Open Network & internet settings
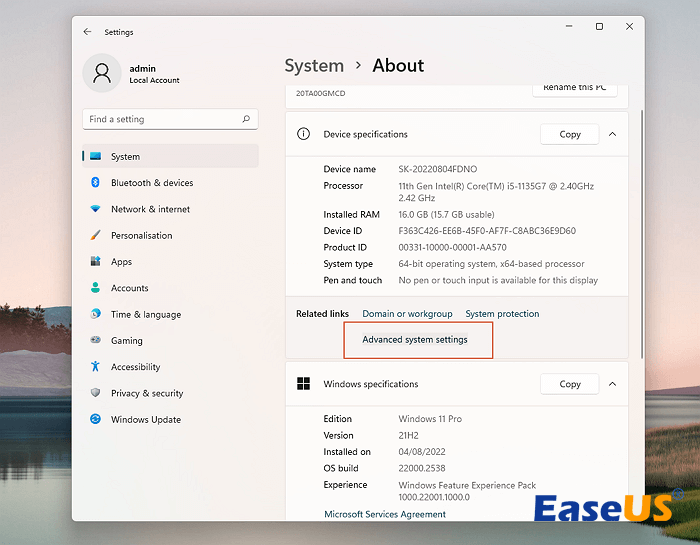This screenshot has width=700, height=545. (x=150, y=209)
